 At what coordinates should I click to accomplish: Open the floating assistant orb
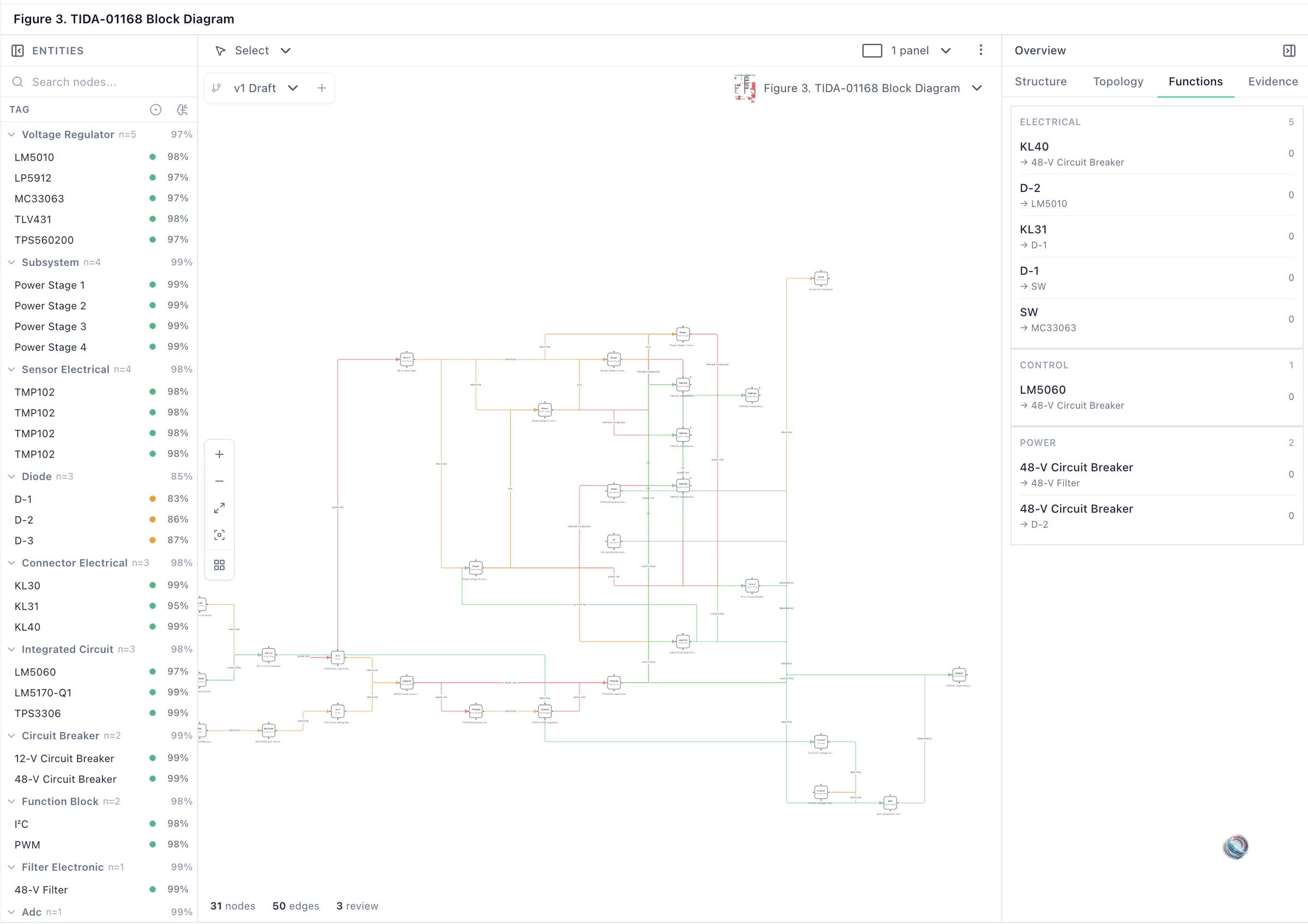[x=1236, y=847]
